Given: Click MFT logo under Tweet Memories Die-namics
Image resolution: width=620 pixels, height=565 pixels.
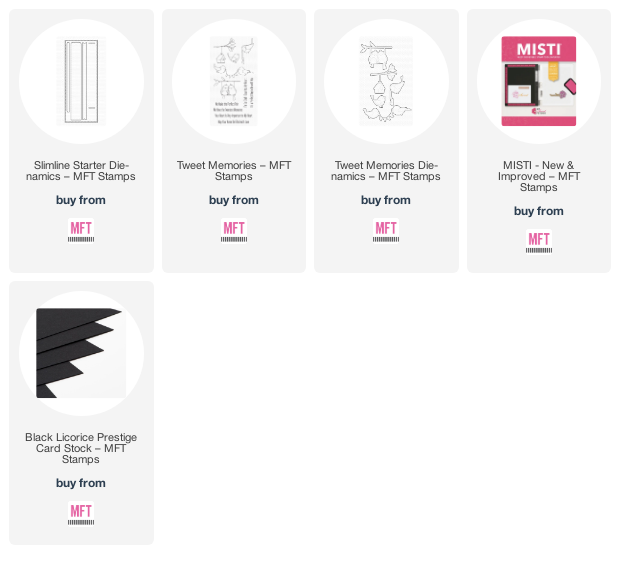Looking at the screenshot, I should (386, 231).
